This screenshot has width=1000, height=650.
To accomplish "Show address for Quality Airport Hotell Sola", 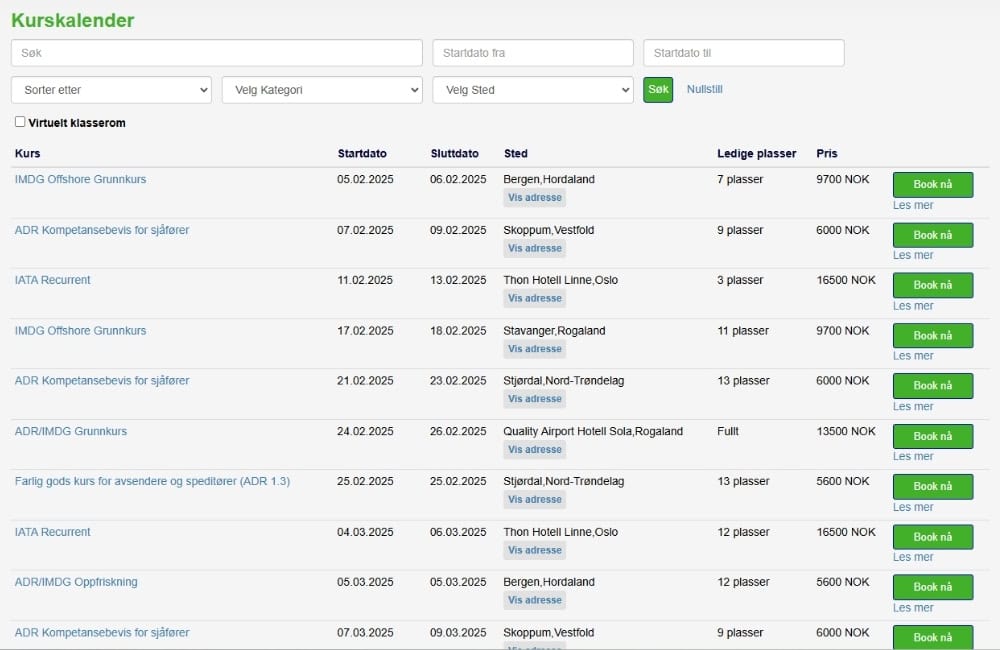I will point(534,449).
